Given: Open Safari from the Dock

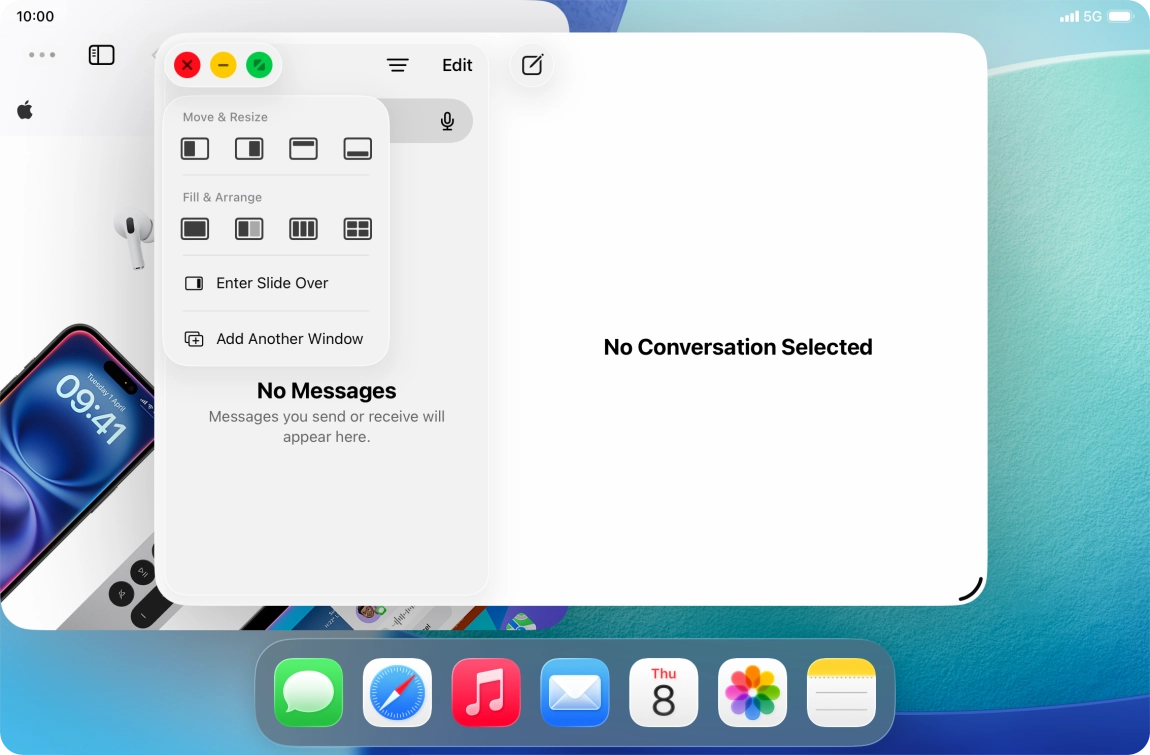Looking at the screenshot, I should (x=396, y=692).
